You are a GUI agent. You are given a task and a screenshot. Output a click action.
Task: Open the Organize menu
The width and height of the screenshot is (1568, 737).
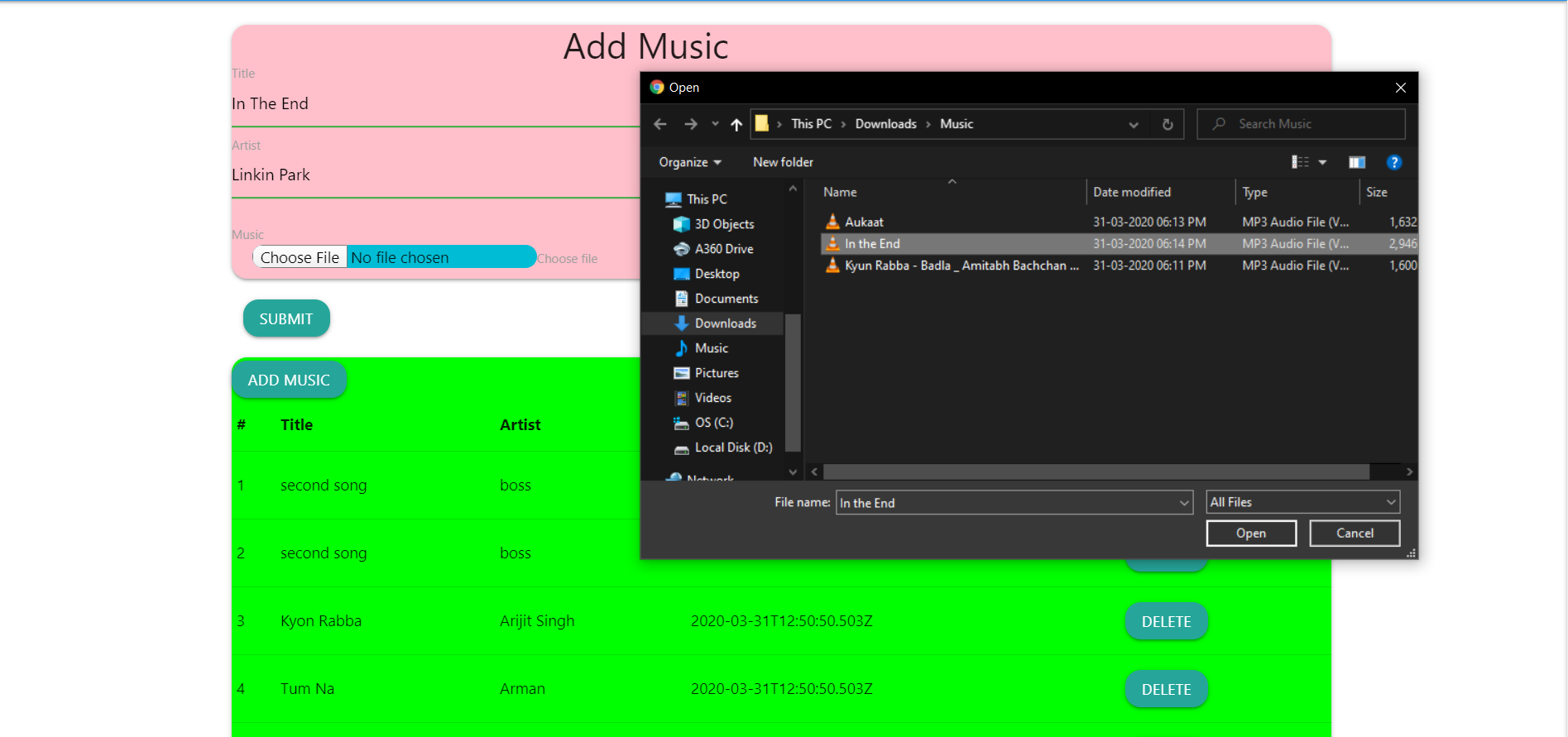tap(690, 162)
